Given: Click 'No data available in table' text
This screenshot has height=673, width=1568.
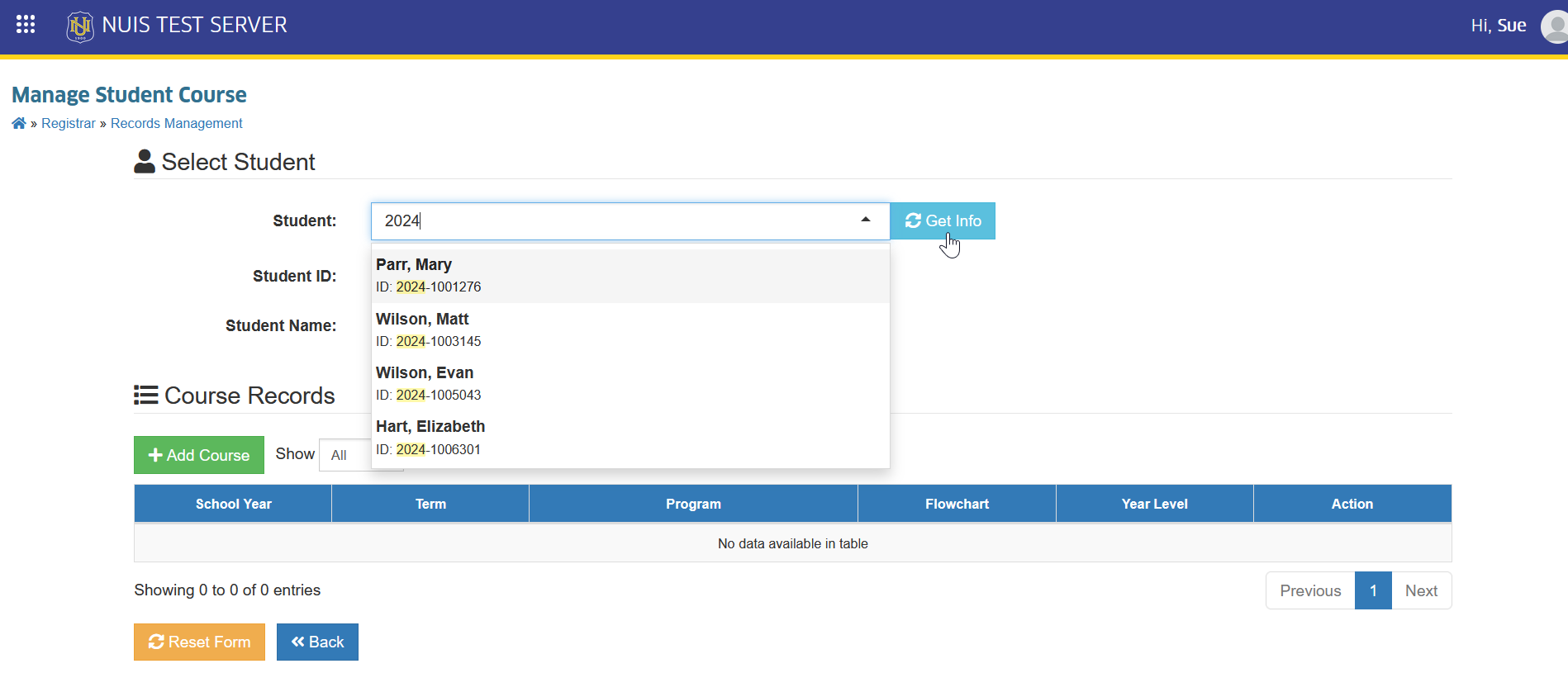Looking at the screenshot, I should pos(793,543).
